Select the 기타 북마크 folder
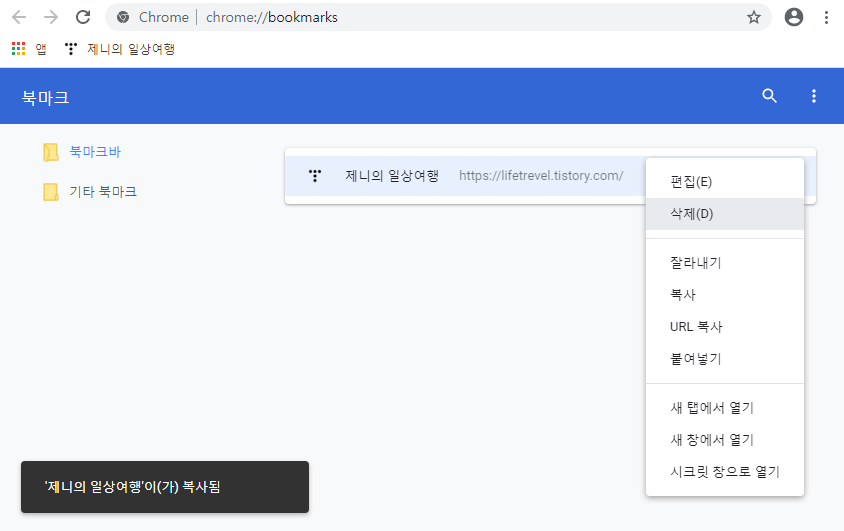844x531 pixels. [x=103, y=192]
